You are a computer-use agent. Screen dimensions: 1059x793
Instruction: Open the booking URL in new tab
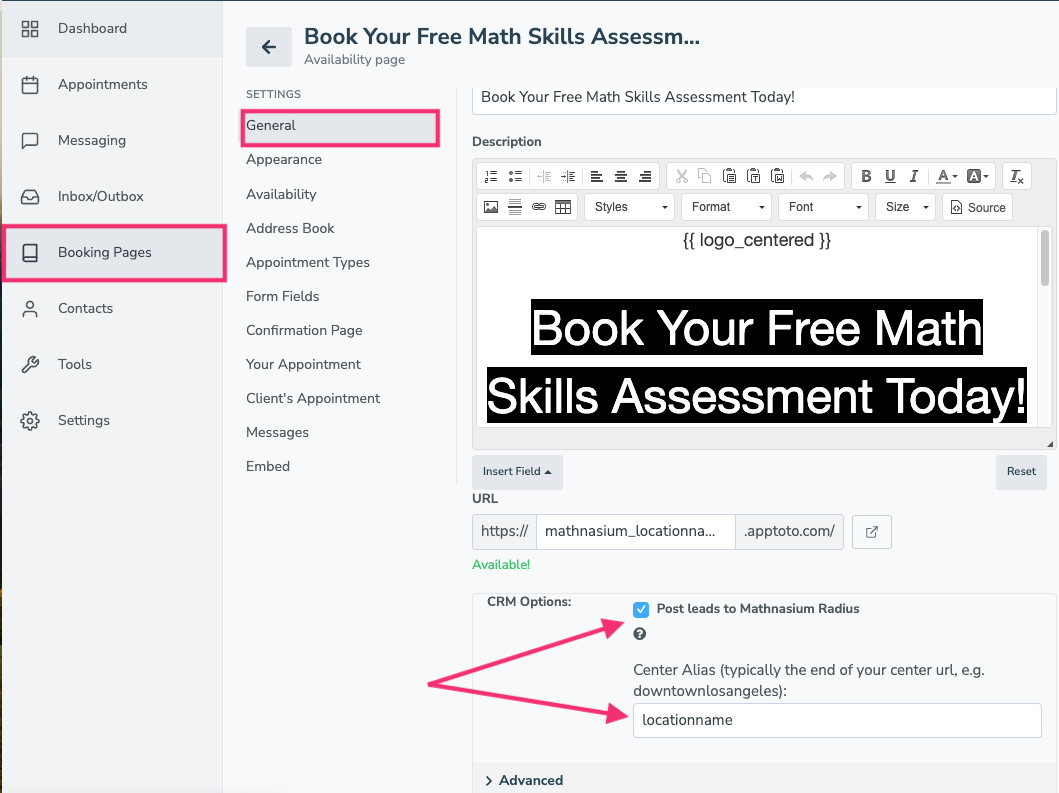tap(872, 532)
